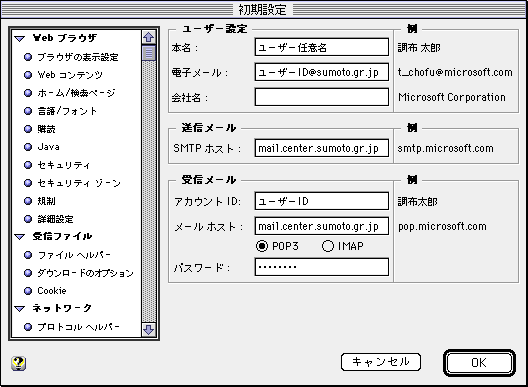
Task: Select the IMAP radio button
Action: coord(328,246)
